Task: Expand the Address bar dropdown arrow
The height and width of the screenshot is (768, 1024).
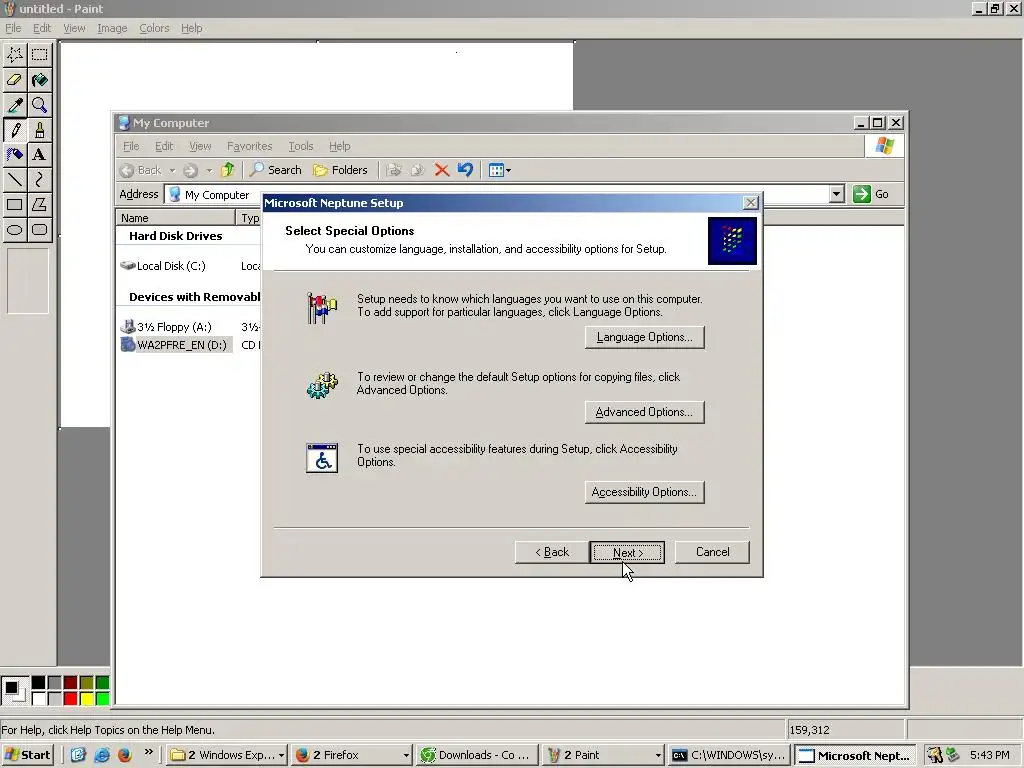Action: 837,194
